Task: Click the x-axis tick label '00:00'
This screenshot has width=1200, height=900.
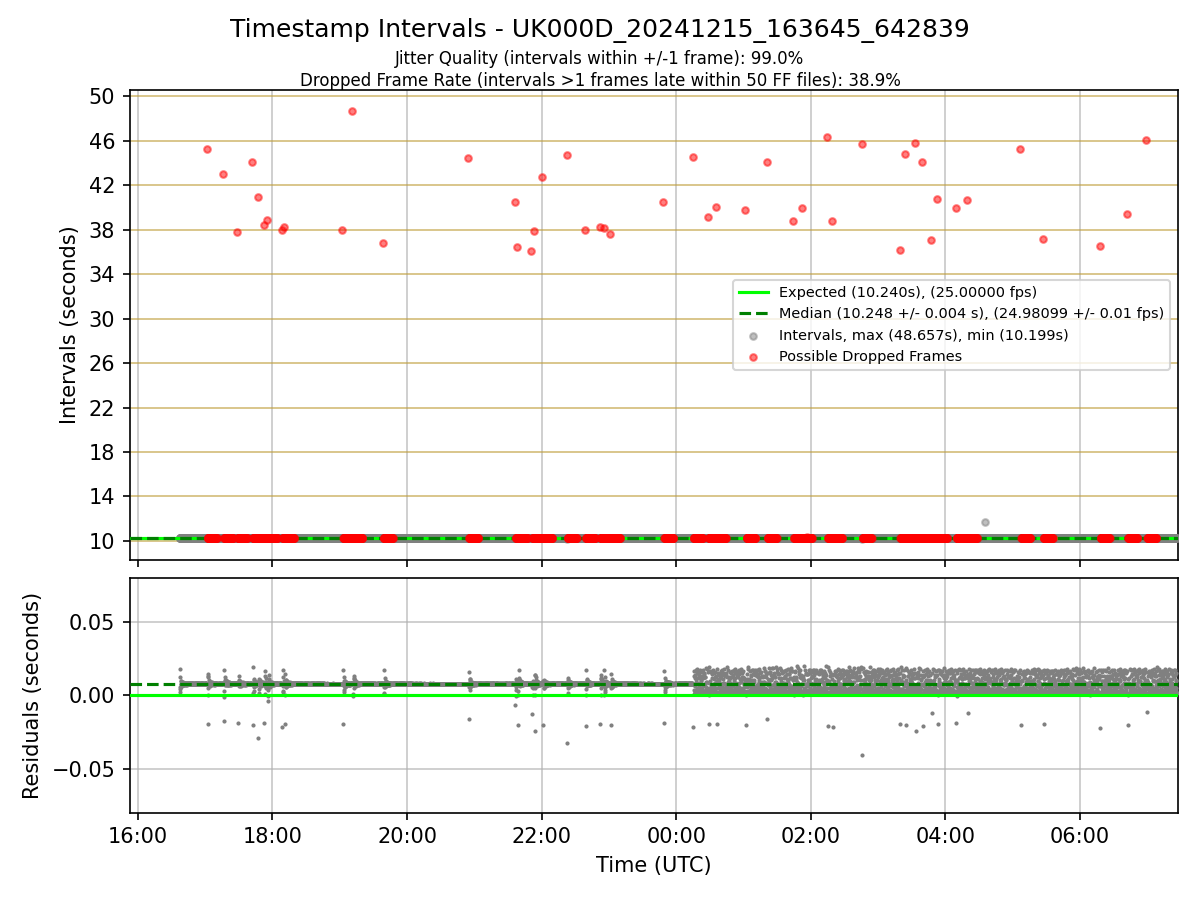Action: pos(676,834)
